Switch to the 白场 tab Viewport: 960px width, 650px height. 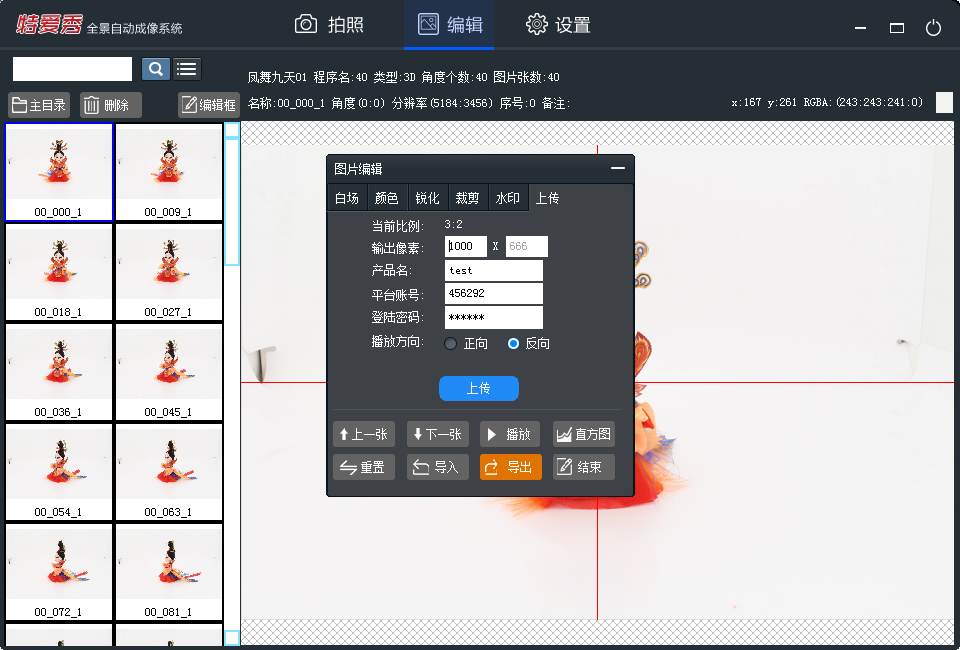347,198
